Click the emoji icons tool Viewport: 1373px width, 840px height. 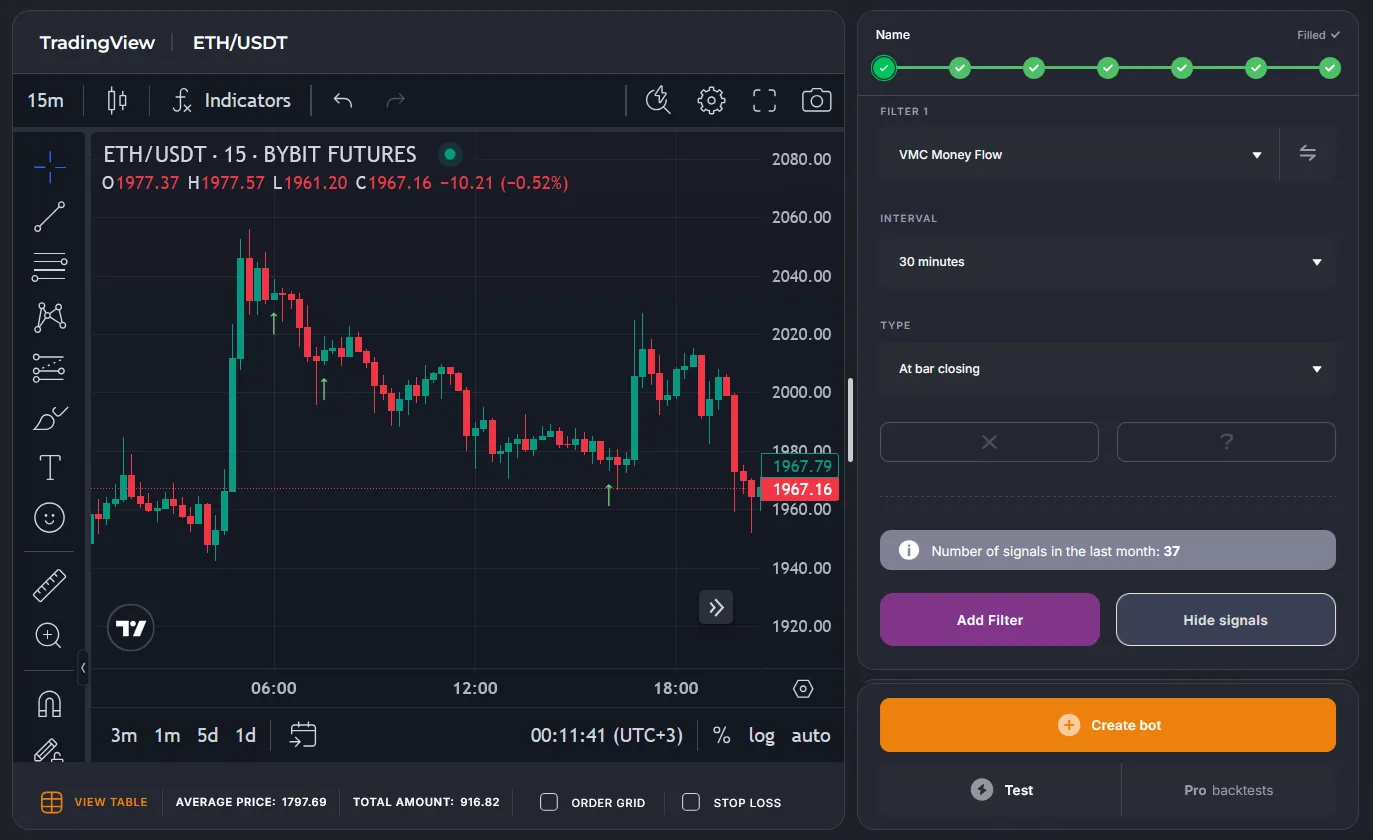(x=49, y=517)
